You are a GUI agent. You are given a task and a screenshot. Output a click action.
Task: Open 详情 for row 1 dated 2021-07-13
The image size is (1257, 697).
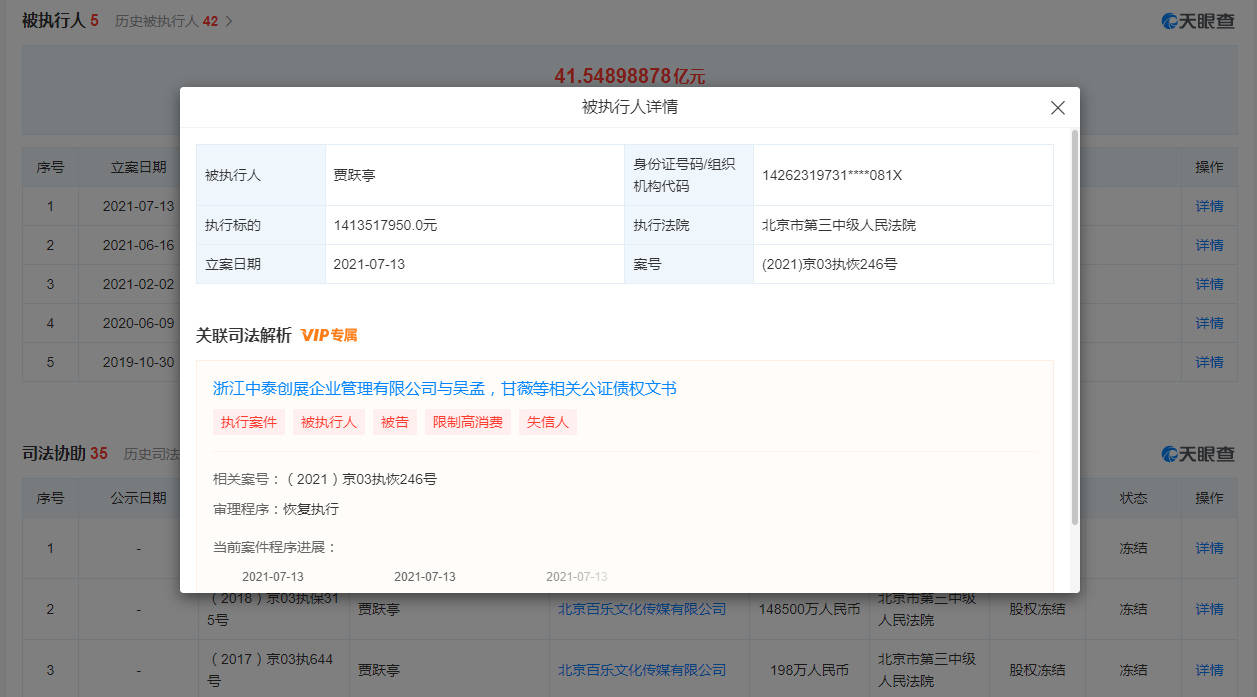coord(1209,206)
